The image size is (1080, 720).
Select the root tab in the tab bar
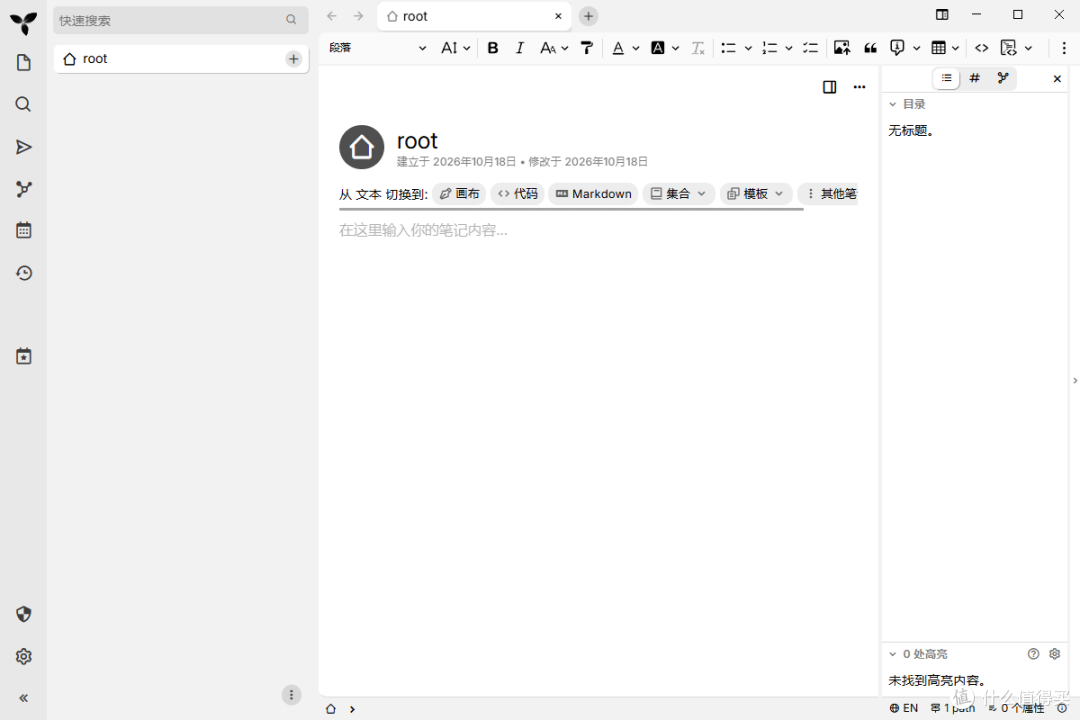tap(474, 16)
